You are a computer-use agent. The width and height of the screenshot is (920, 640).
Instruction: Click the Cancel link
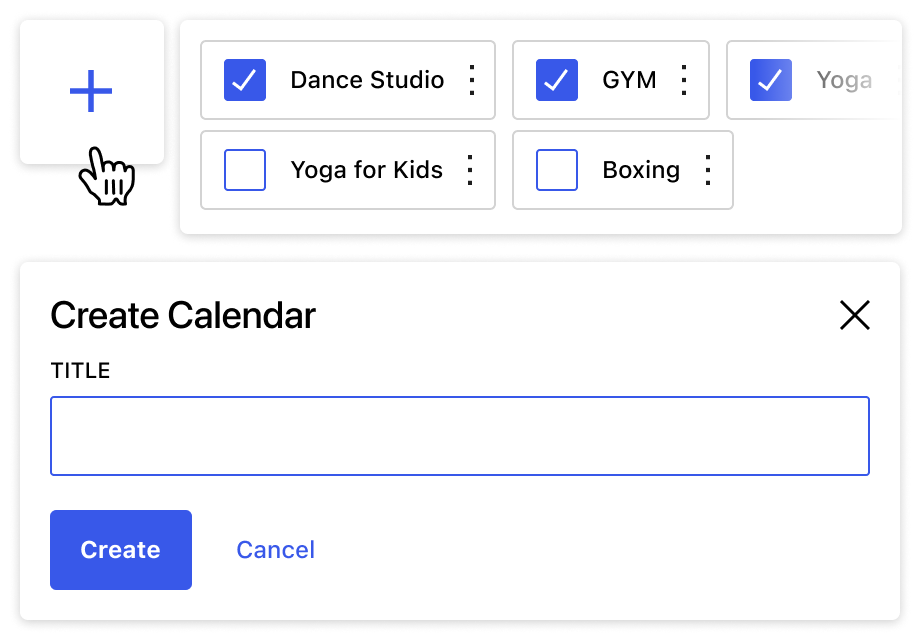[x=275, y=550]
